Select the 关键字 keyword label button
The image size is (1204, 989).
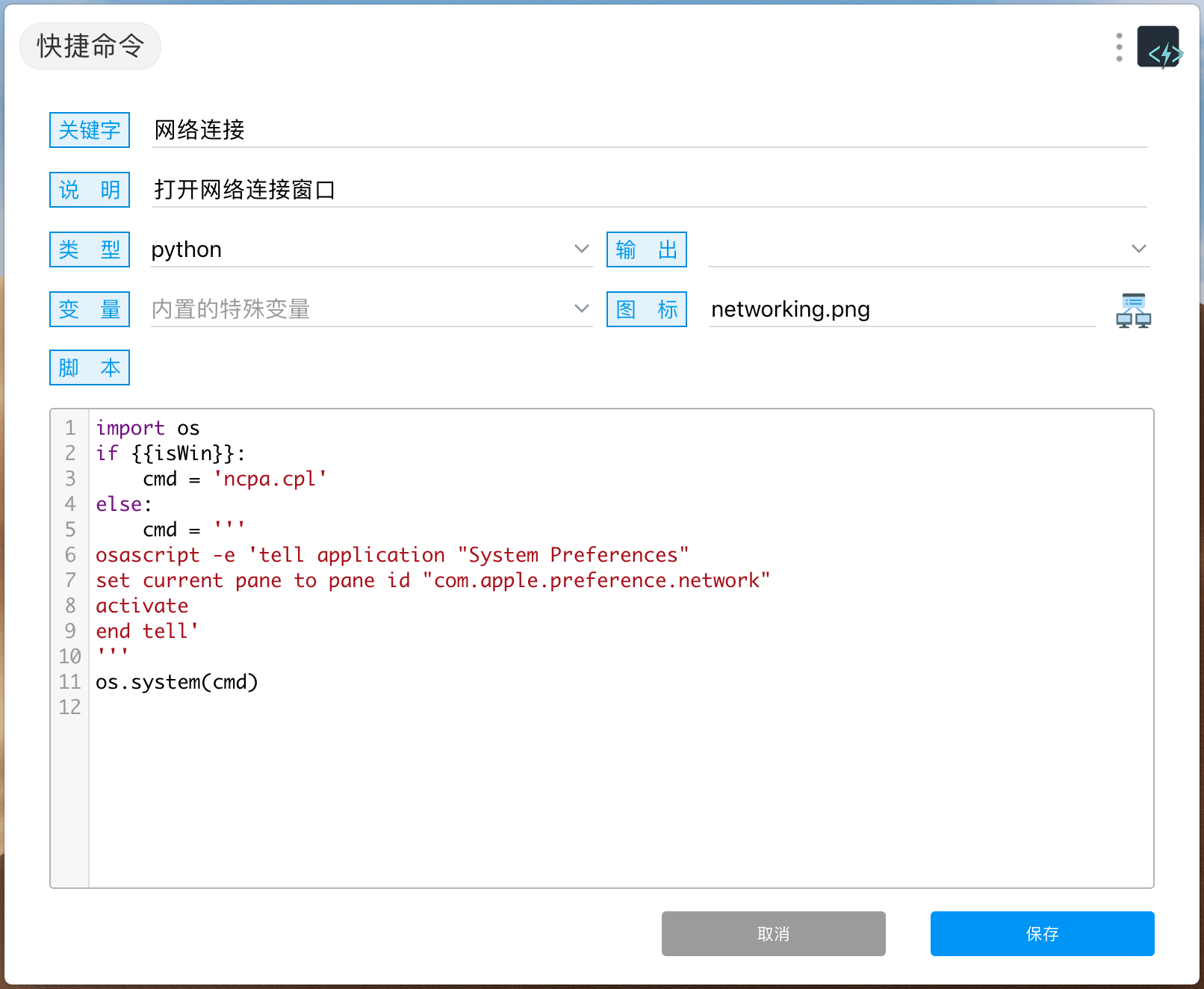[89, 130]
